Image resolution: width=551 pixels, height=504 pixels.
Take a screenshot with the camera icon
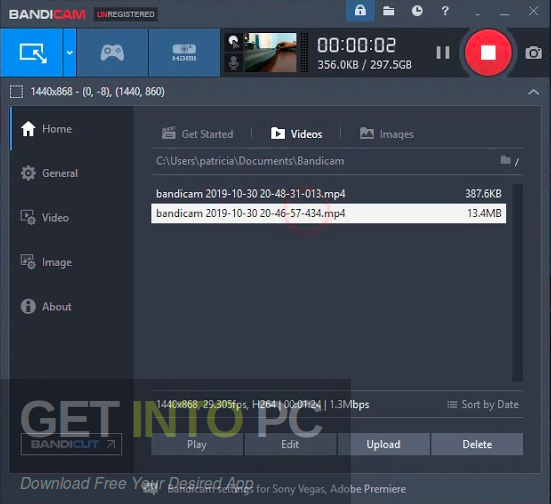coord(533,53)
